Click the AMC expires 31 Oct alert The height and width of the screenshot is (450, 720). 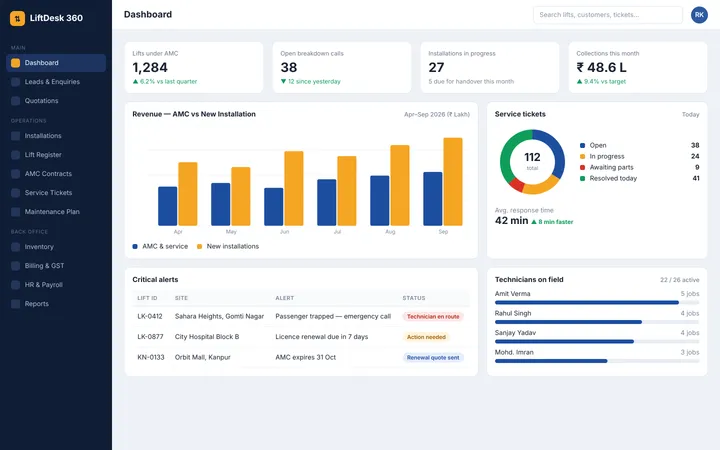point(305,357)
